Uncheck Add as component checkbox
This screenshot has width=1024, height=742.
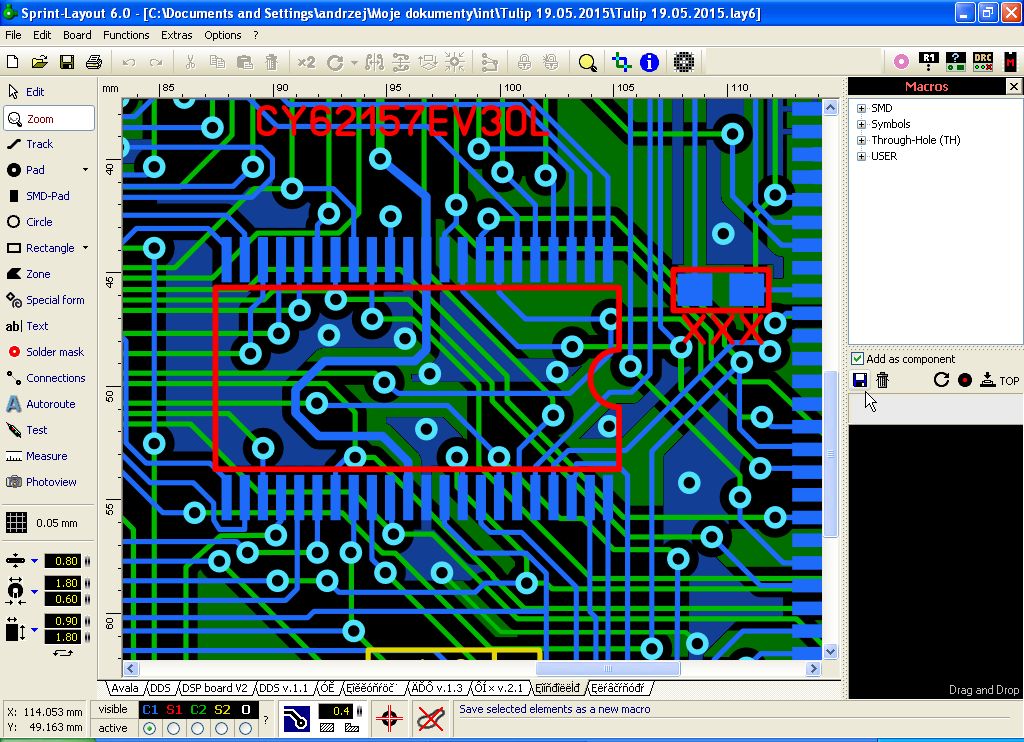coord(857,359)
